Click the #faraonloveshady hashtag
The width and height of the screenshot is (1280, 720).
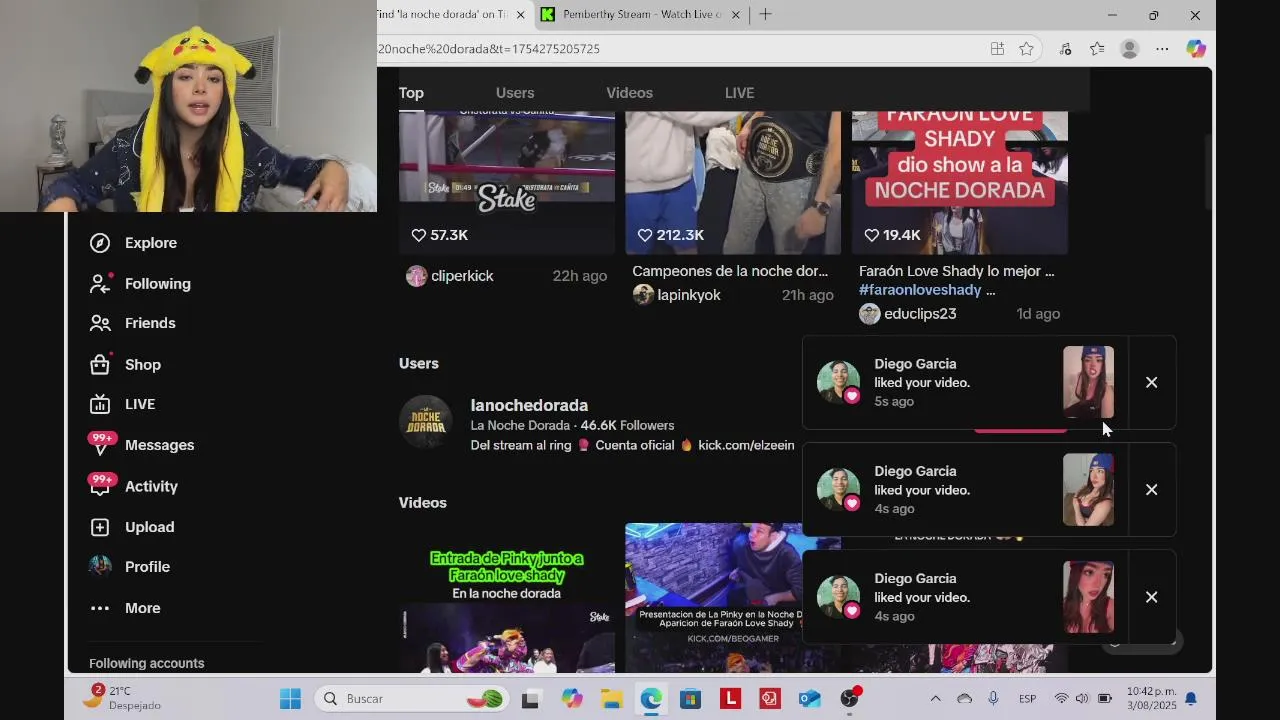click(x=920, y=290)
